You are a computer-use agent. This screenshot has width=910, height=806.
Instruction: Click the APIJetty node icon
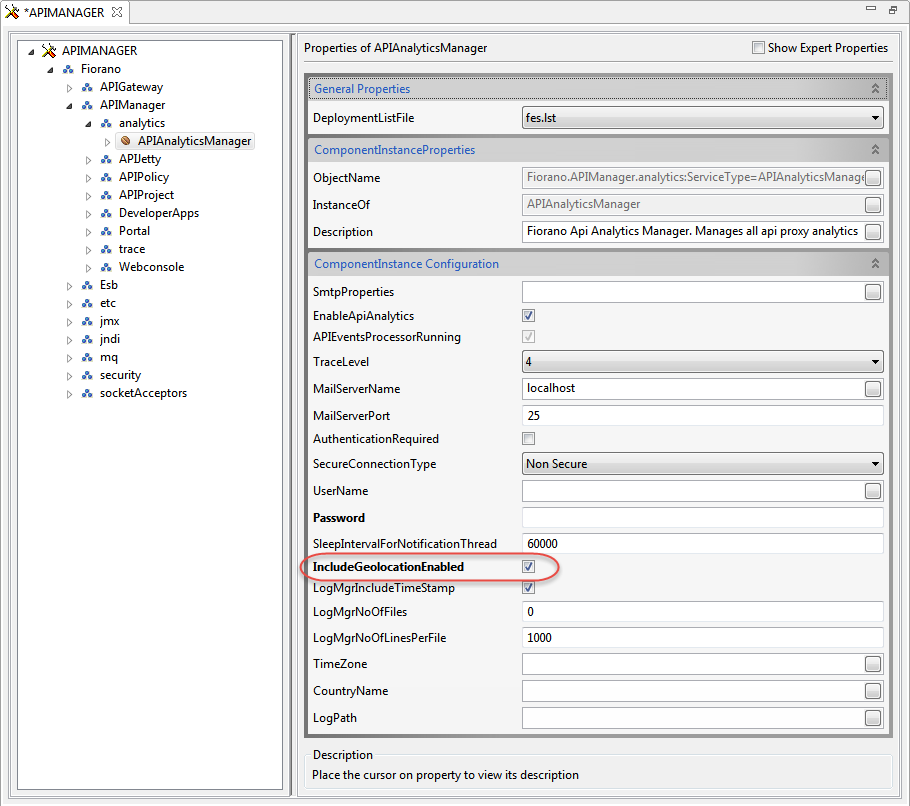pyautogui.click(x=107, y=159)
